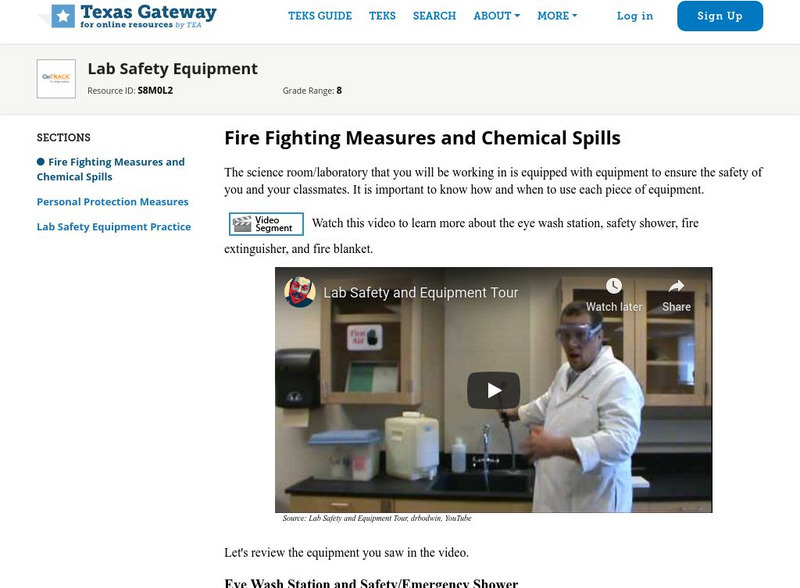Image resolution: width=800 pixels, height=588 pixels.
Task: Click the OnTRACK resource thumbnail
Action: click(x=56, y=79)
